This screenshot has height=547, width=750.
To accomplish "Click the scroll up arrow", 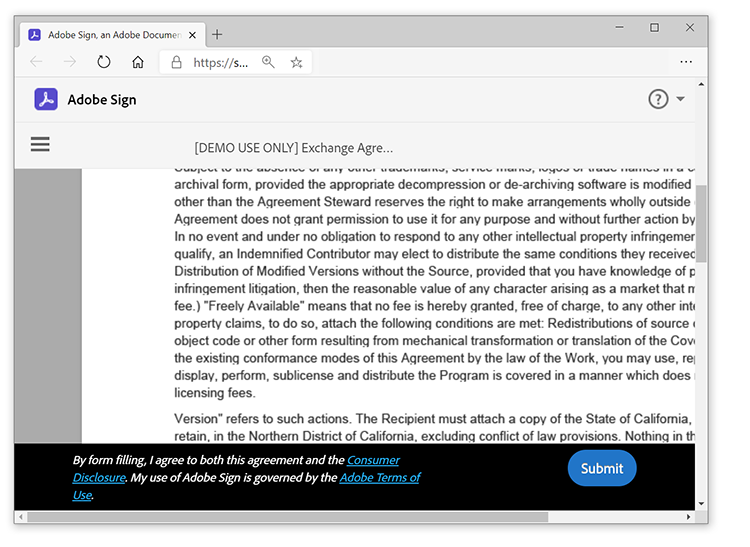I will click(701, 84).
